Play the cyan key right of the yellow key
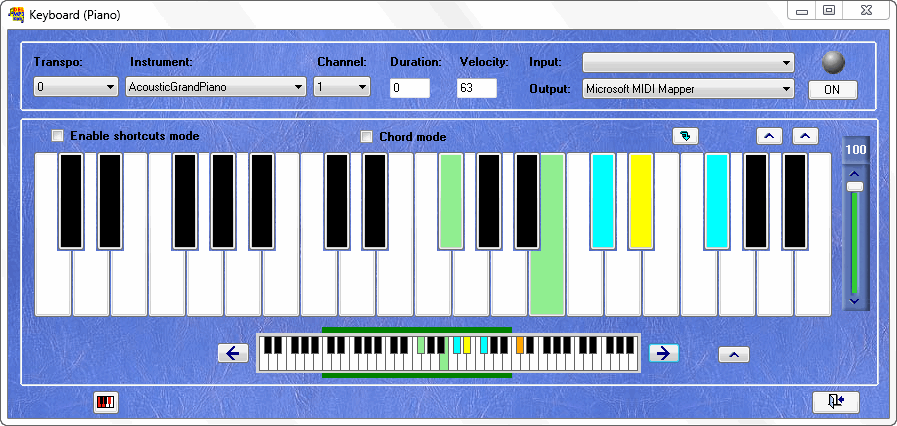Viewport: 897px width, 426px height. click(x=717, y=201)
